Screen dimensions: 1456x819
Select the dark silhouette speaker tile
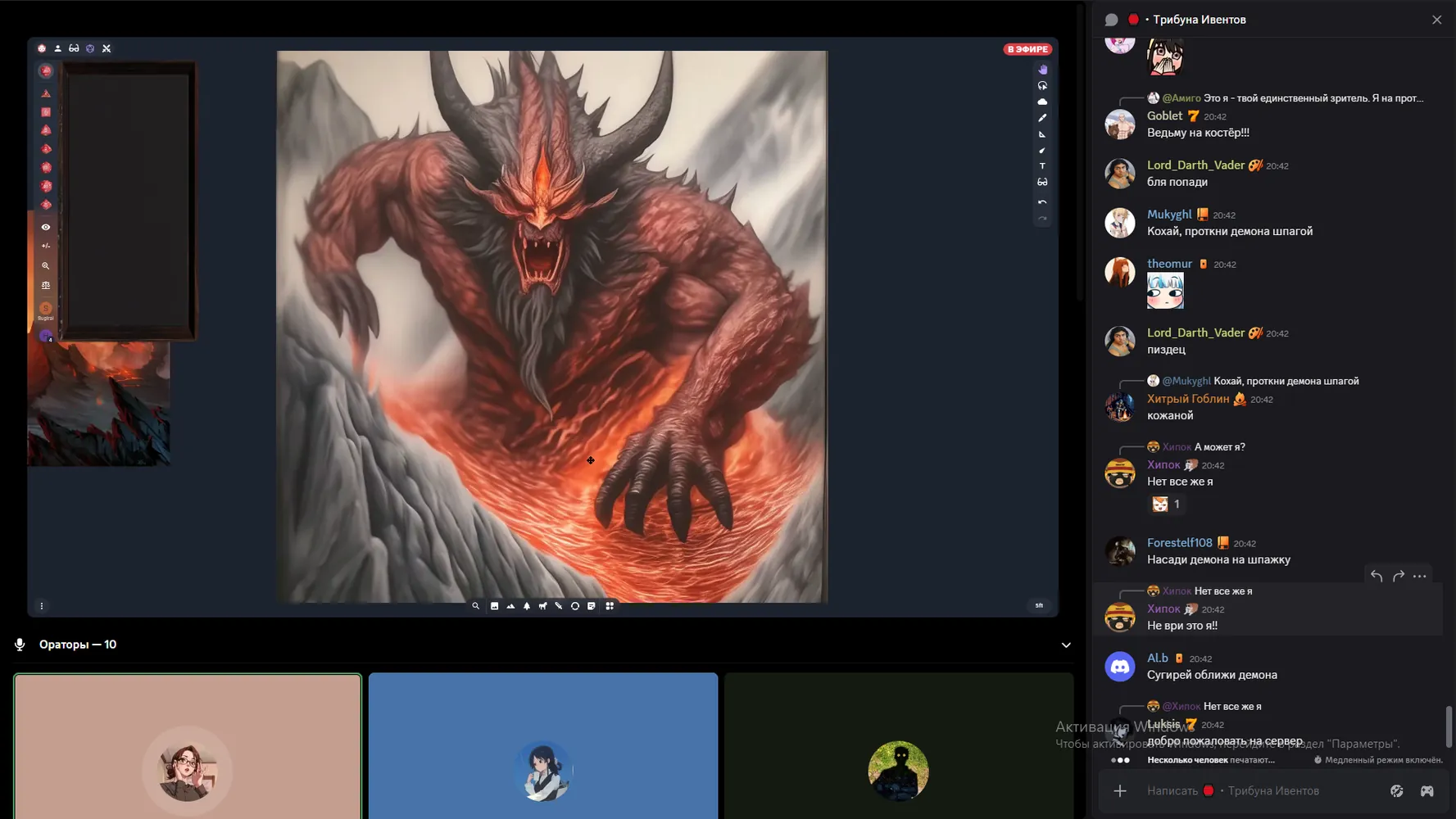click(x=899, y=746)
